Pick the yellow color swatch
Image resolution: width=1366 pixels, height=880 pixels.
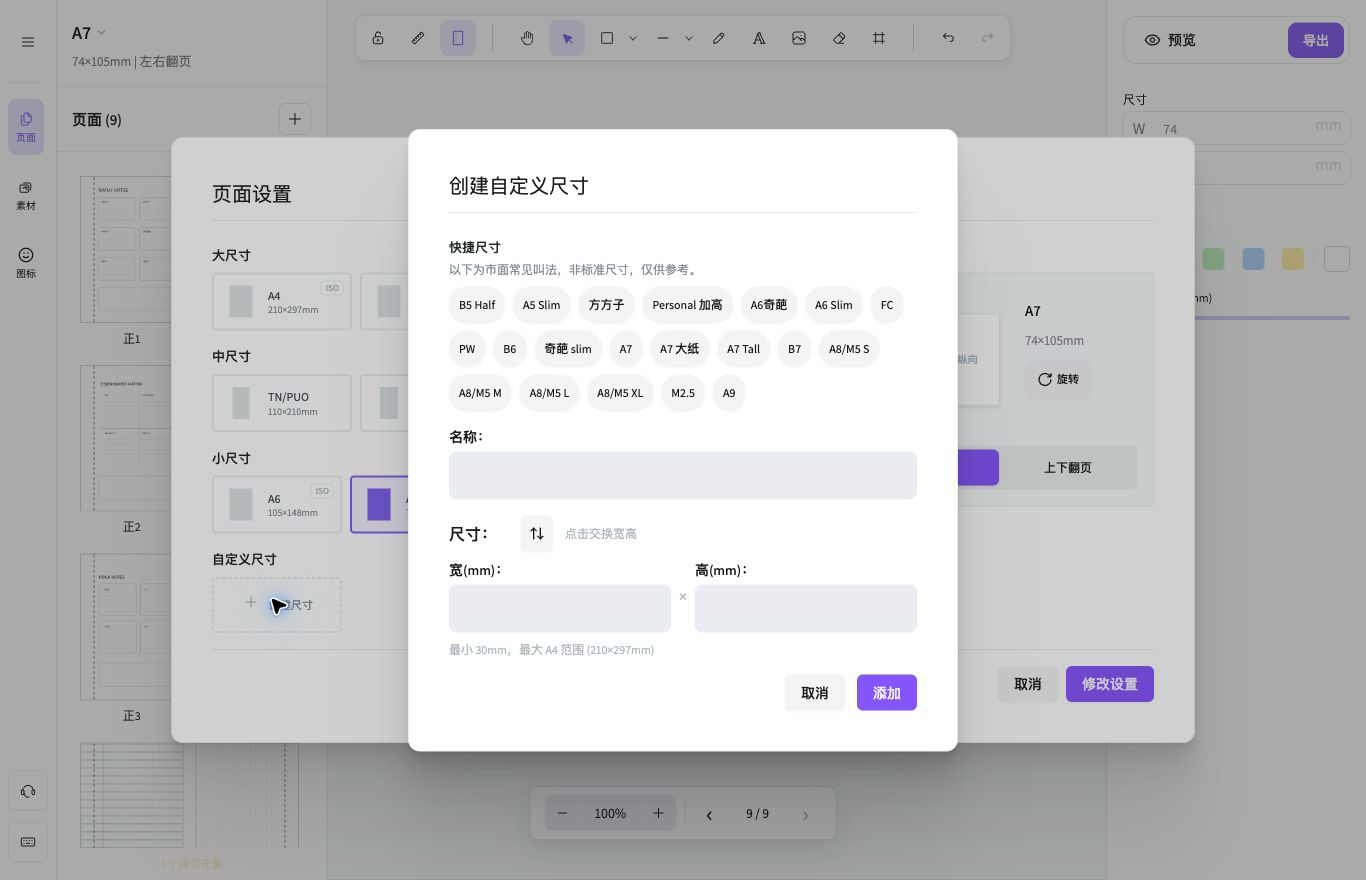(x=1293, y=259)
